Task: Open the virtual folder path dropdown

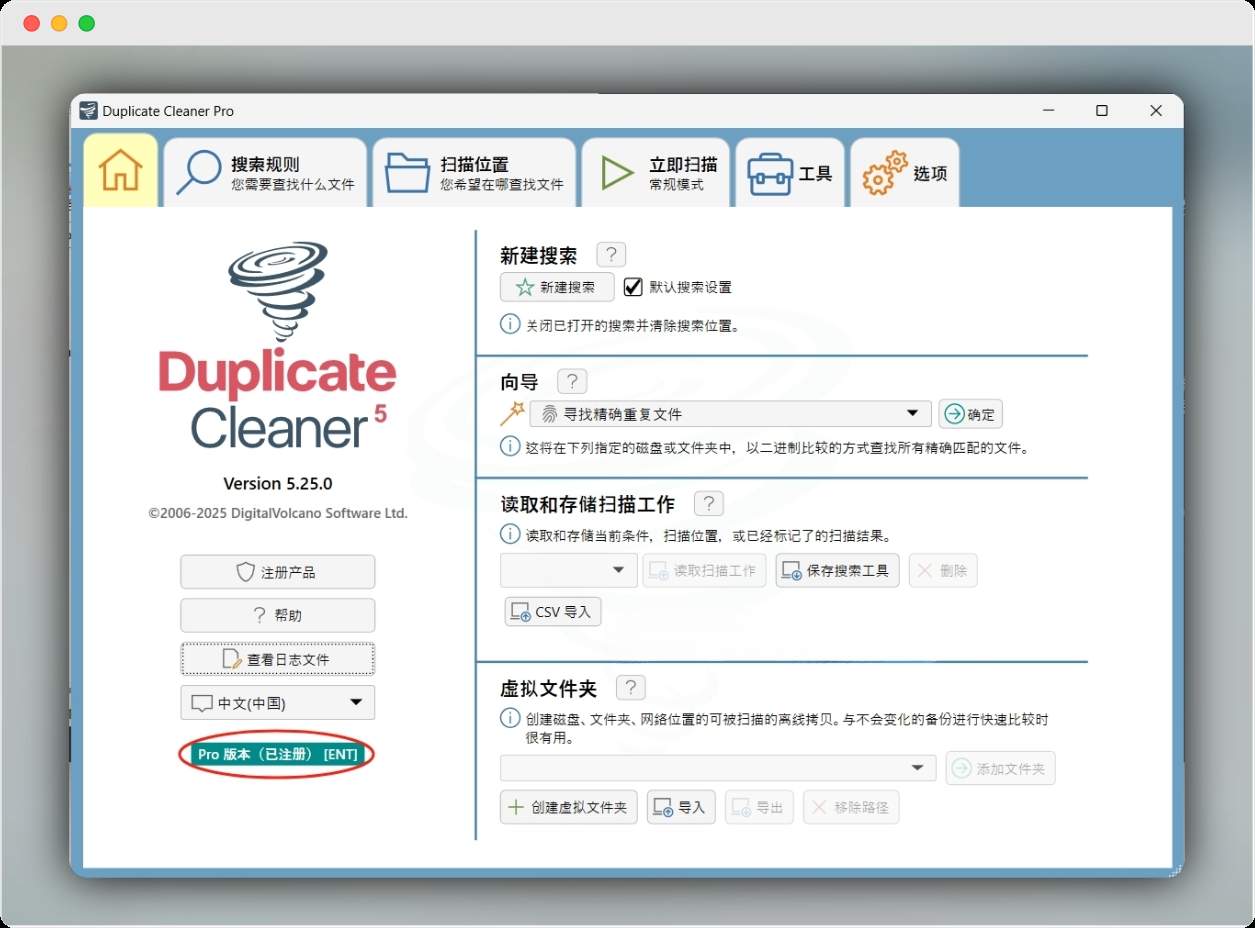Action: click(x=718, y=768)
